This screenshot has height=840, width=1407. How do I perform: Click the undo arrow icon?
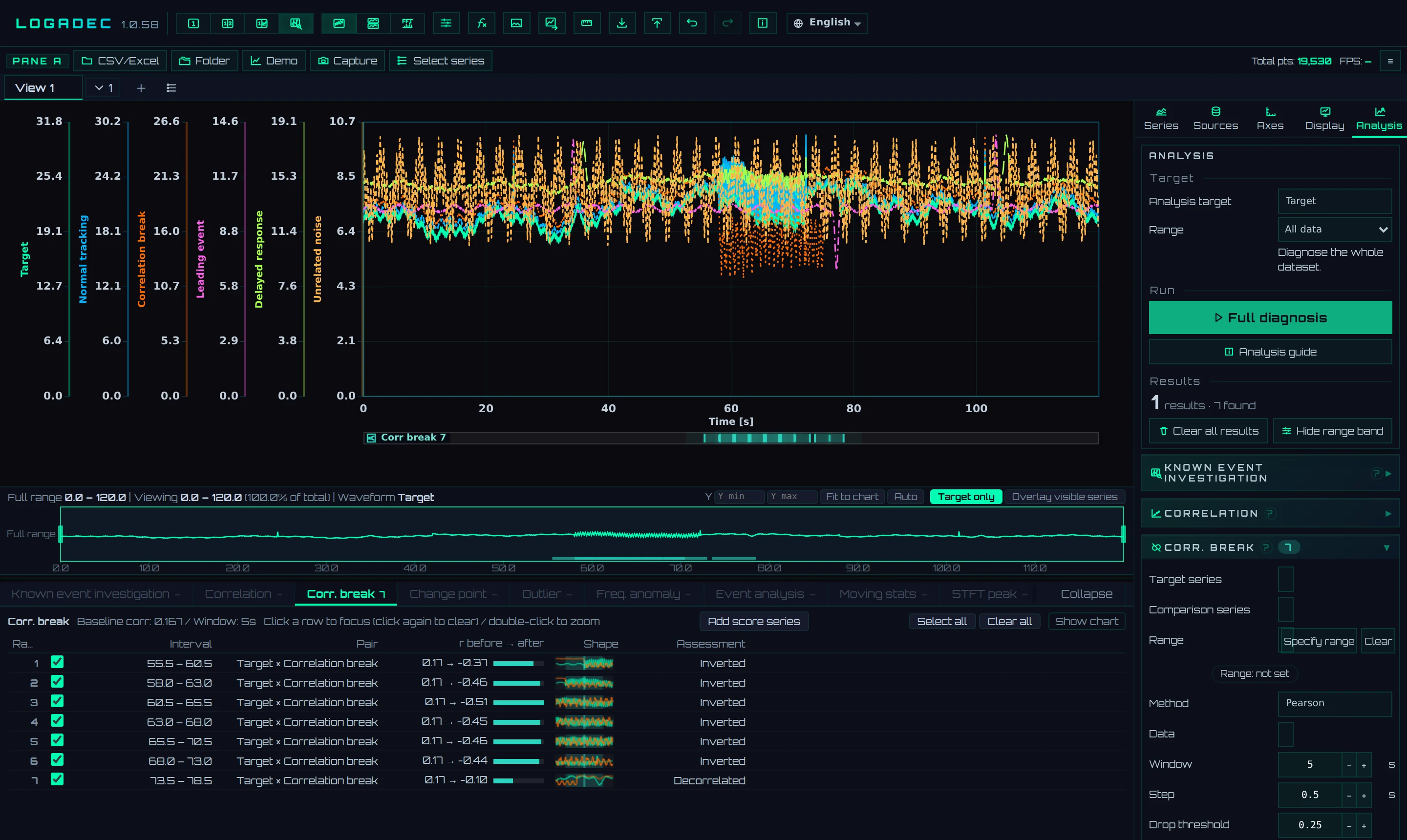coord(692,23)
